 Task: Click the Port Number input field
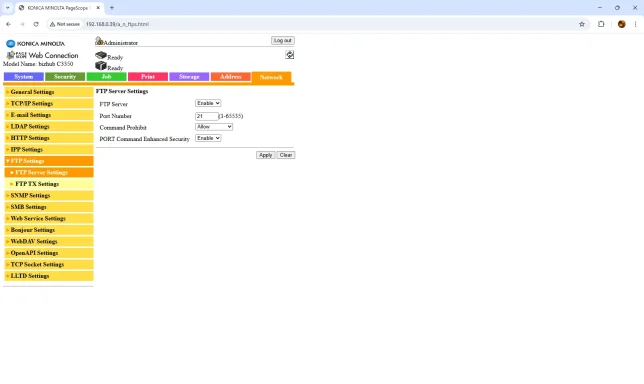pyautogui.click(x=207, y=116)
